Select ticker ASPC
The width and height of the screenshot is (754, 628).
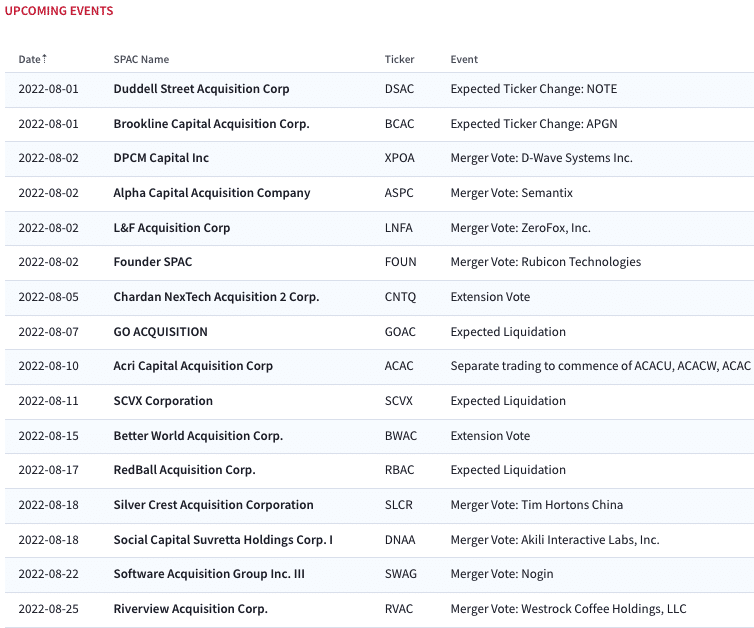click(x=399, y=193)
